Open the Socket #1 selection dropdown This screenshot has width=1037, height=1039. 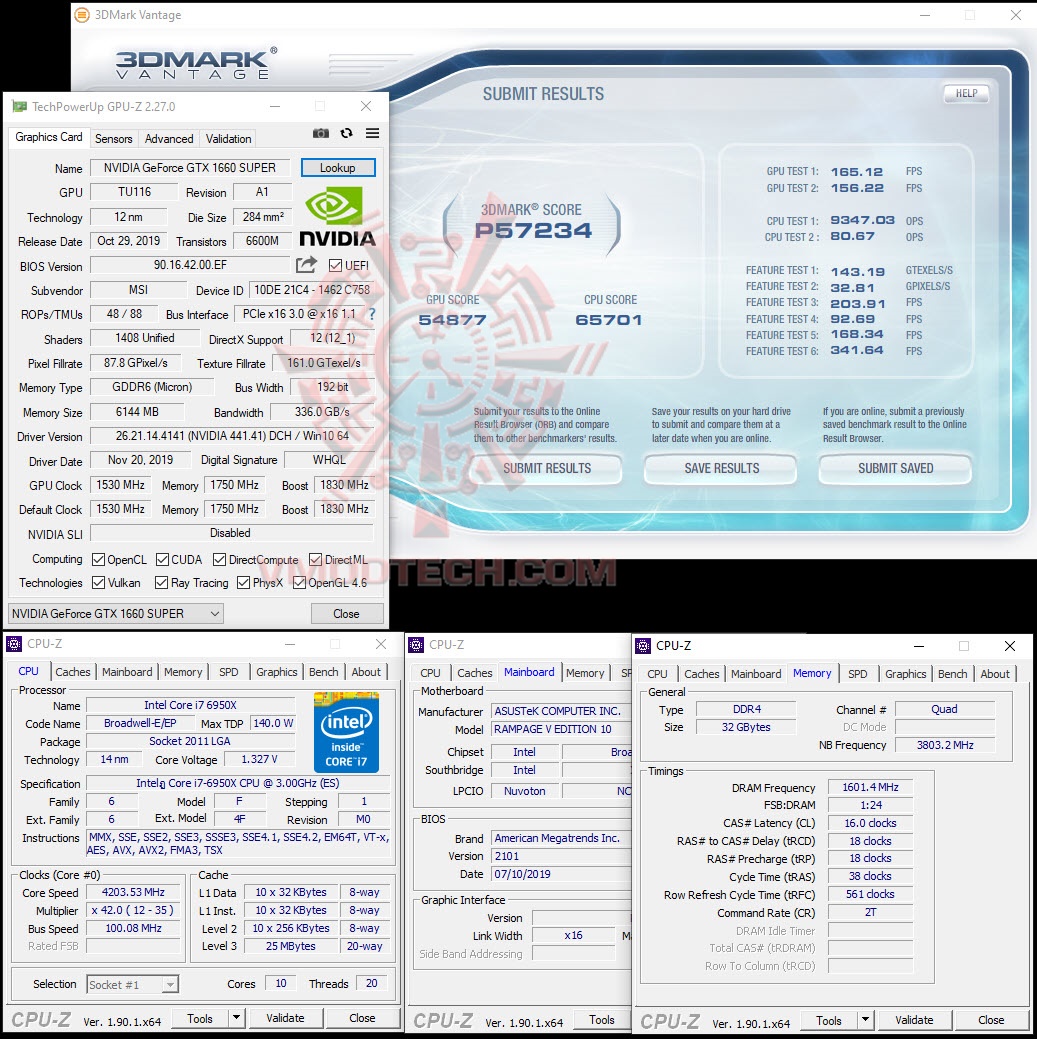[133, 985]
